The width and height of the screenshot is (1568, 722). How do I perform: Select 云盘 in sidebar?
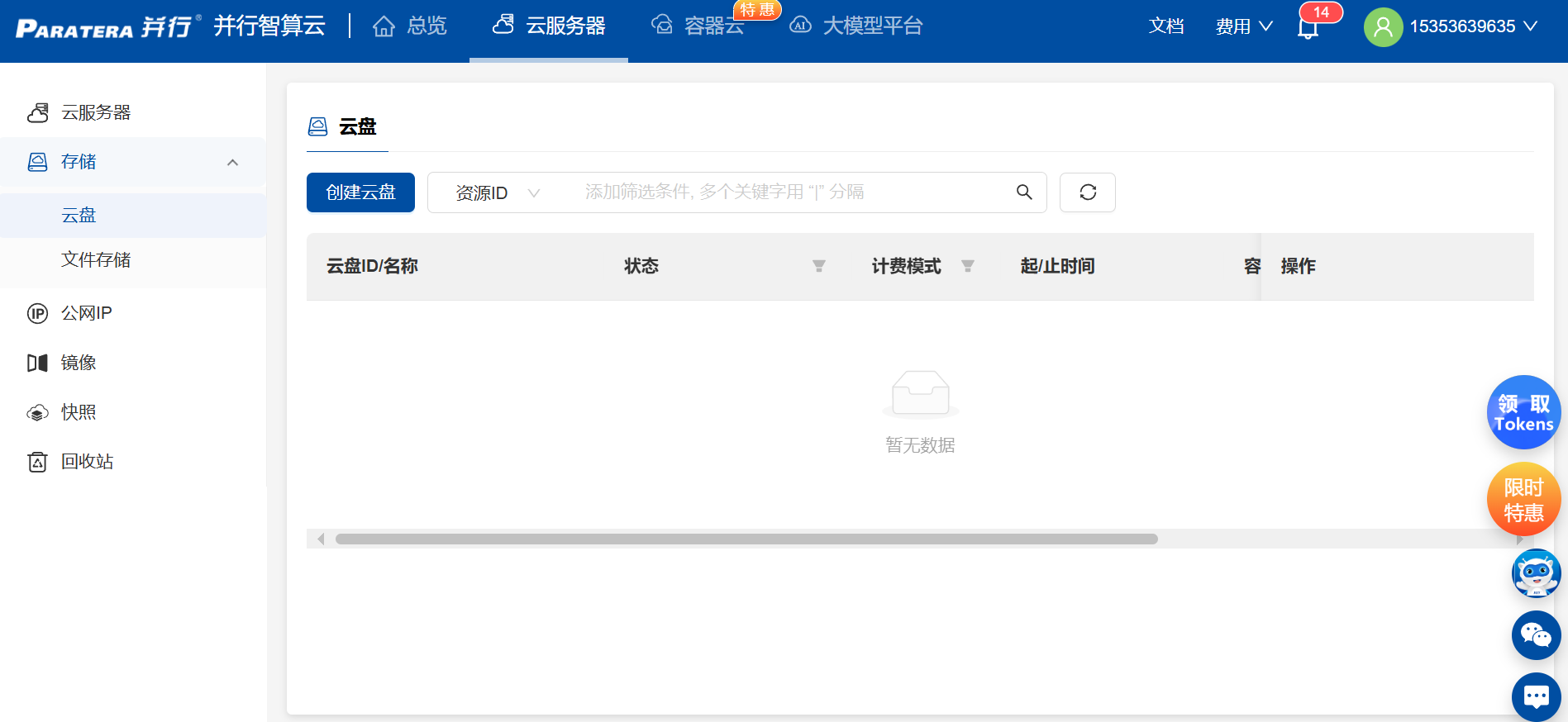133,216
